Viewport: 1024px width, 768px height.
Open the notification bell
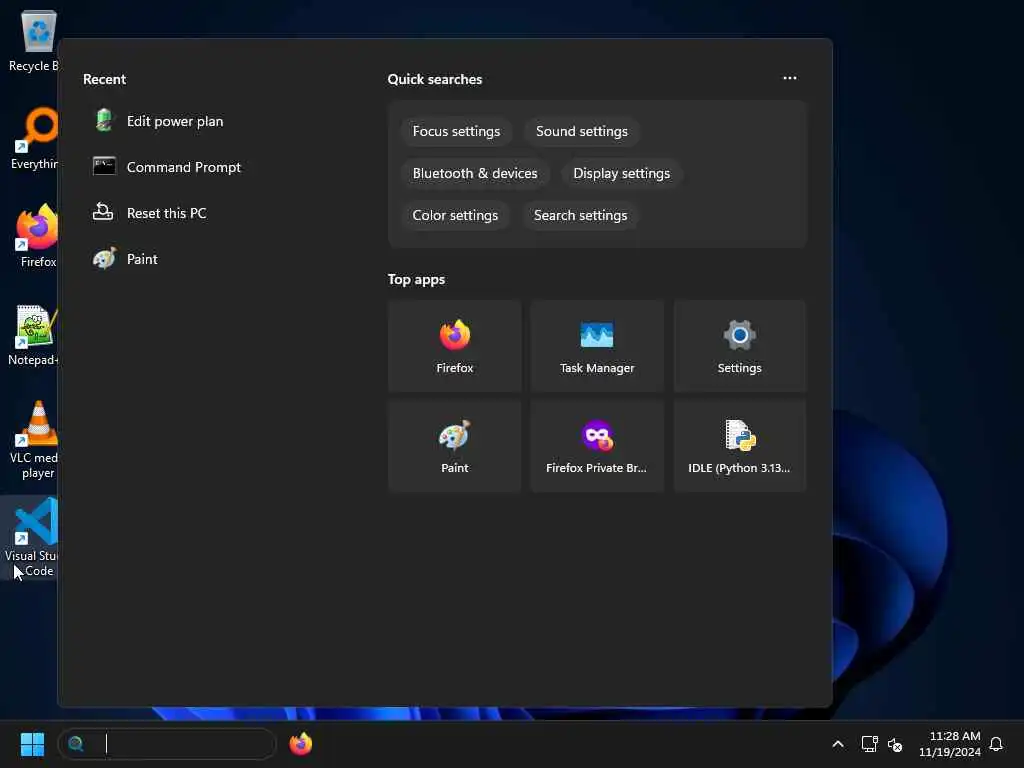[996, 744]
